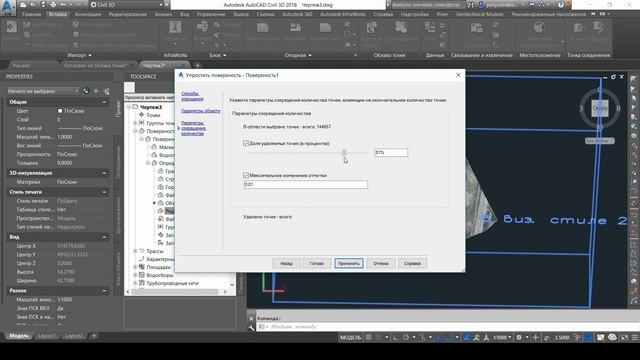
Task: Open the Главная ribbon tab
Action: click(x=31, y=14)
